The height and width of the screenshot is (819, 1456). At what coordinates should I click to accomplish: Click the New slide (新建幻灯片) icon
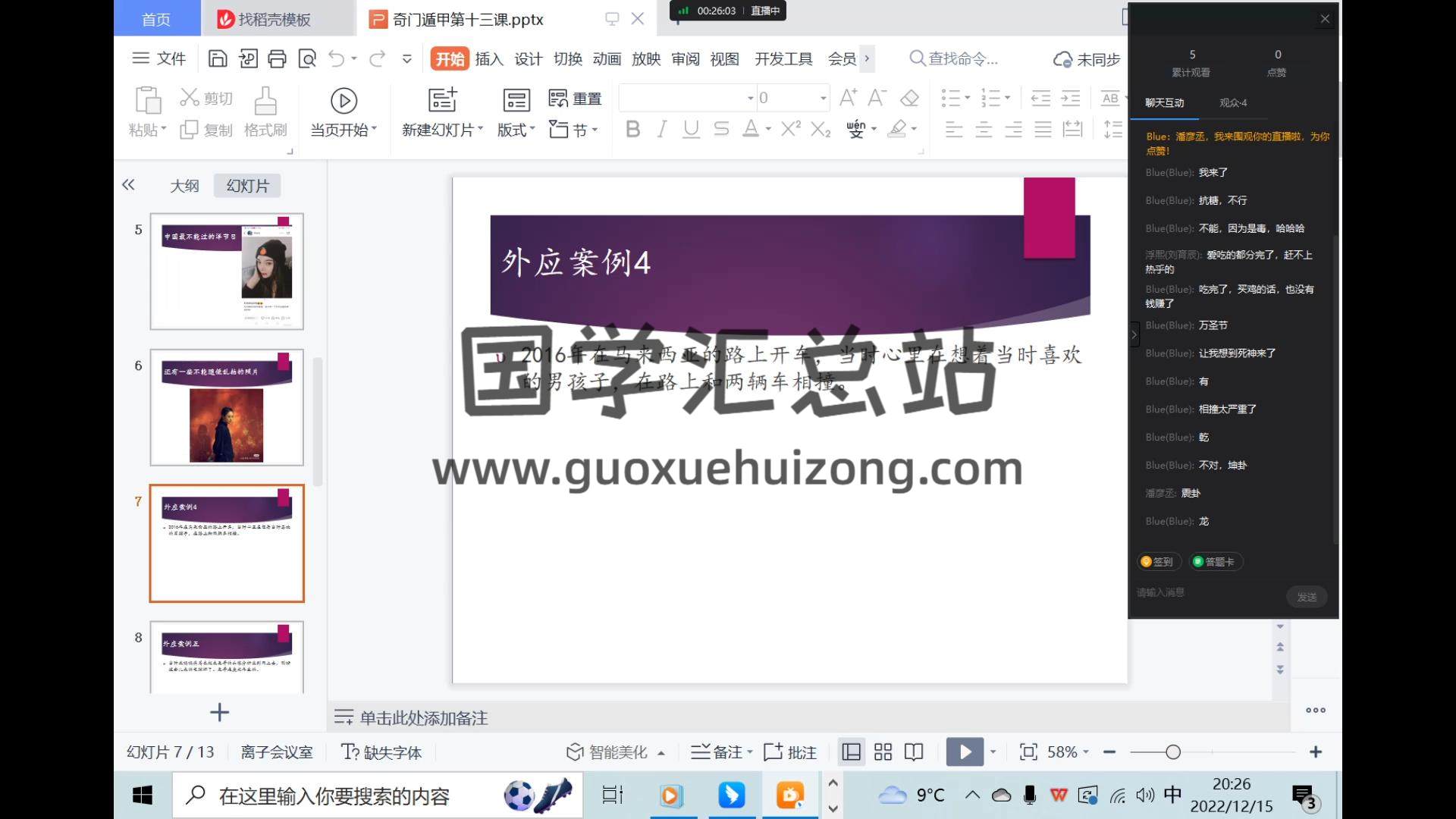(x=442, y=100)
